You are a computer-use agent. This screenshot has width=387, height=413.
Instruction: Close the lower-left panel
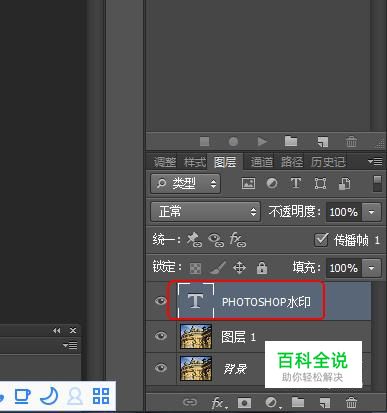pyautogui.click(x=73, y=330)
